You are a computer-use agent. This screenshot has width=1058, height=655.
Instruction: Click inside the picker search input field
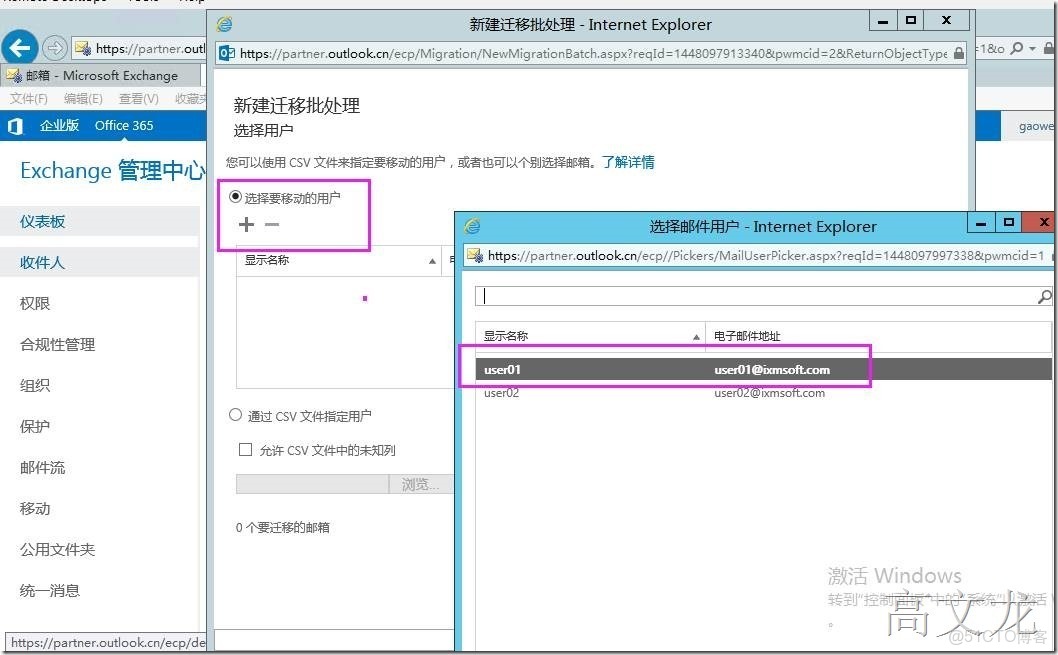pyautogui.click(x=700, y=296)
